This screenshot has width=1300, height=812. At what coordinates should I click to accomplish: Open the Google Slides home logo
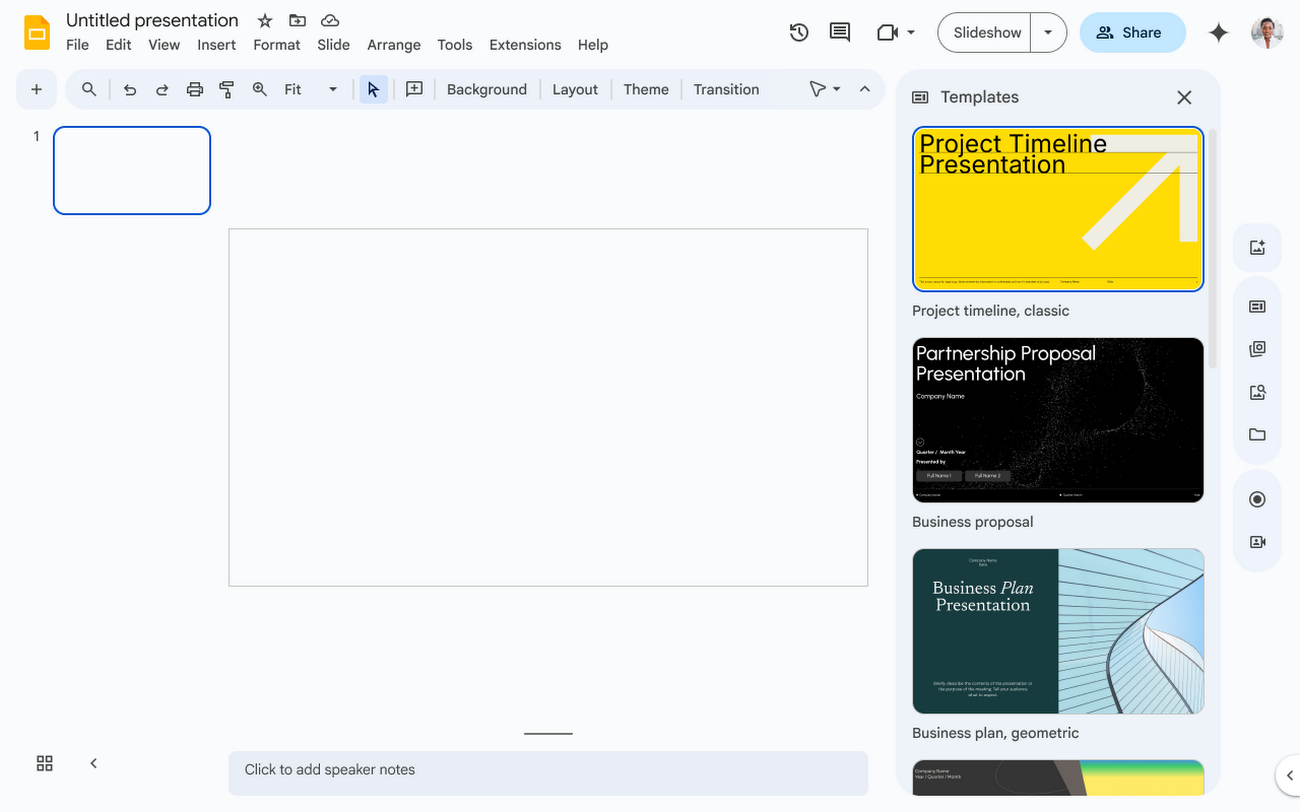click(37, 32)
